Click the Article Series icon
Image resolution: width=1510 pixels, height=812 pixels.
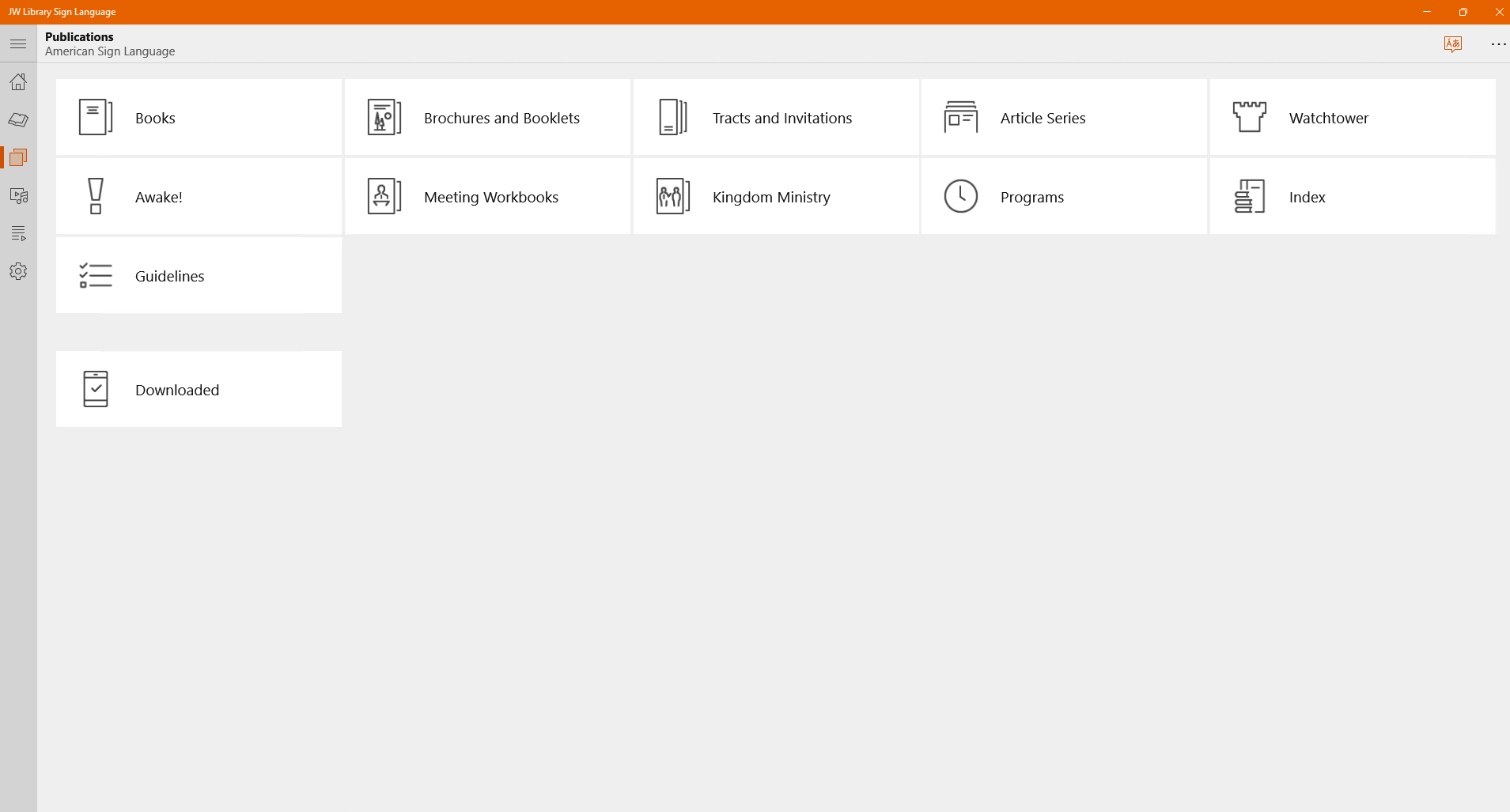click(x=961, y=117)
